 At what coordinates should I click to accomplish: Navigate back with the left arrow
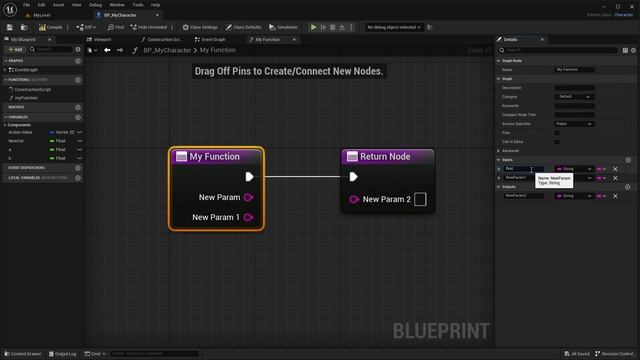pos(107,50)
